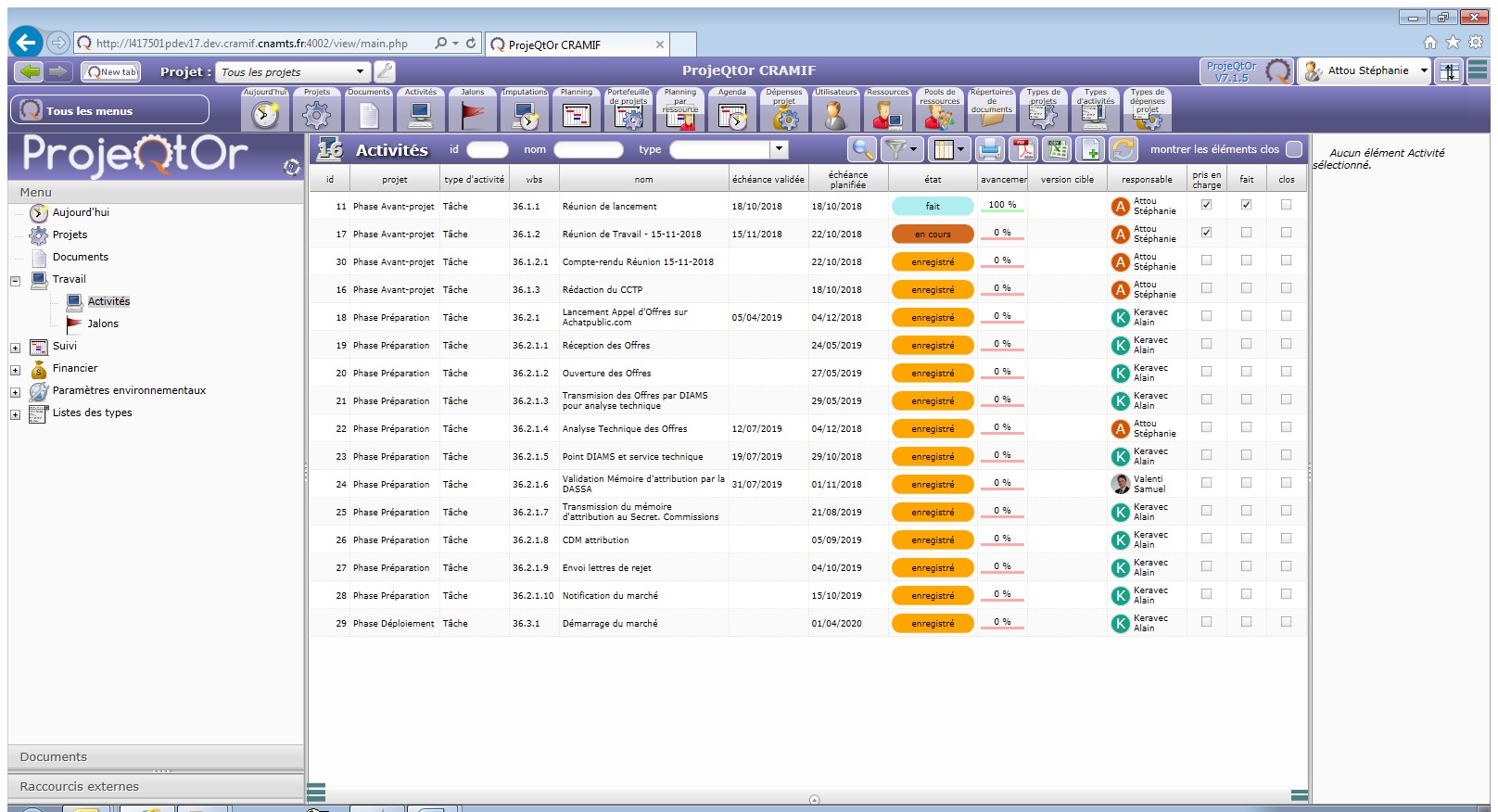Open the Documents accordion section

(x=54, y=757)
